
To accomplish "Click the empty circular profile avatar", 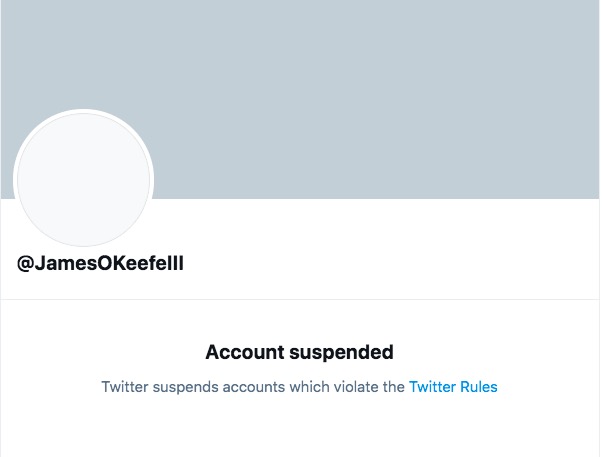I will (x=83, y=180).
